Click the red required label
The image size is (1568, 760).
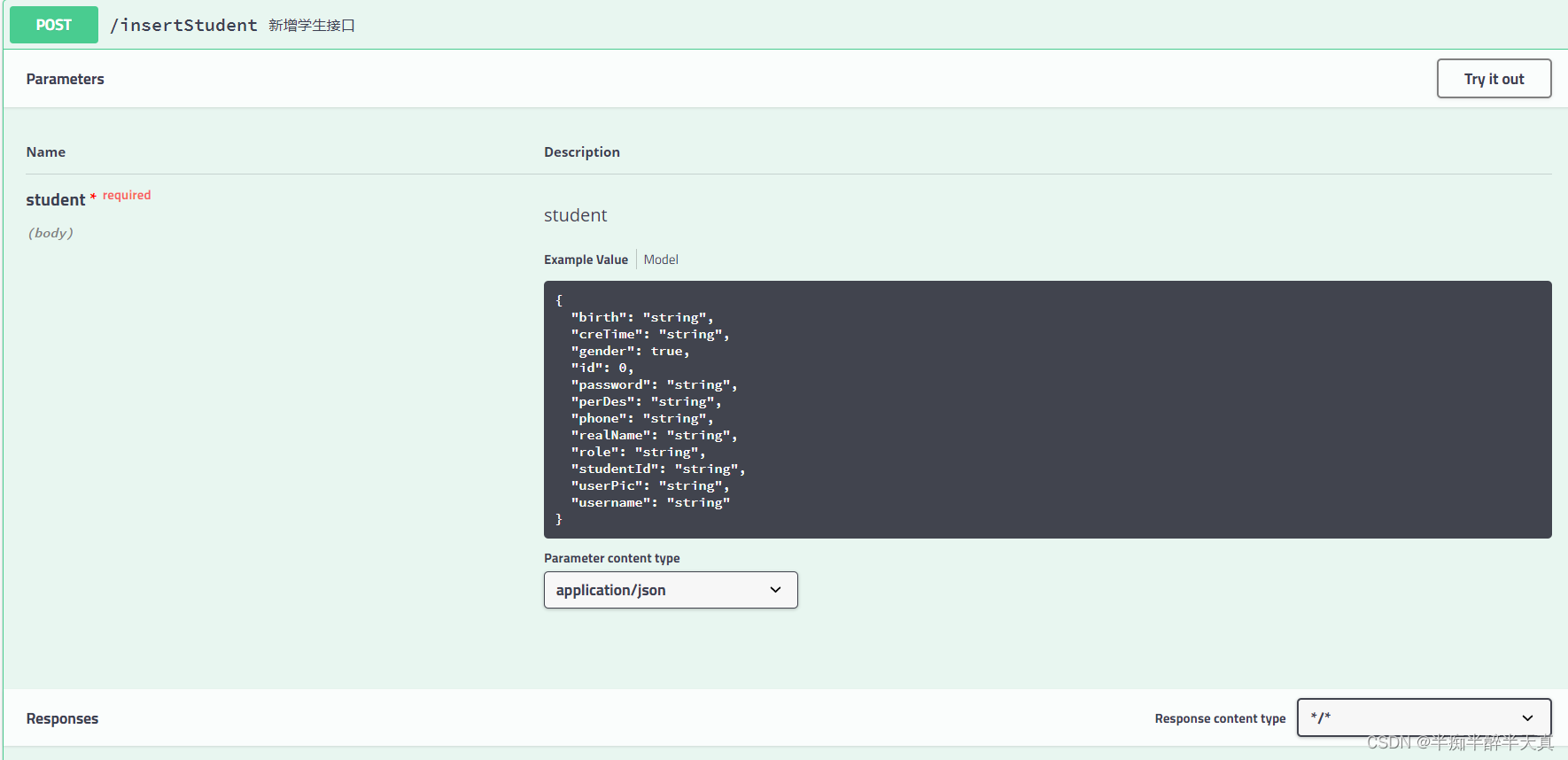(x=127, y=195)
